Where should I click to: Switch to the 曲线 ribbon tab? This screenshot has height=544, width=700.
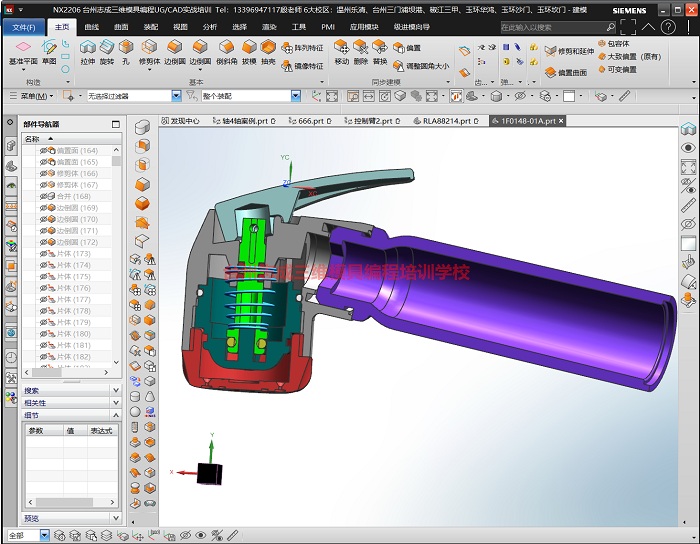[92, 27]
